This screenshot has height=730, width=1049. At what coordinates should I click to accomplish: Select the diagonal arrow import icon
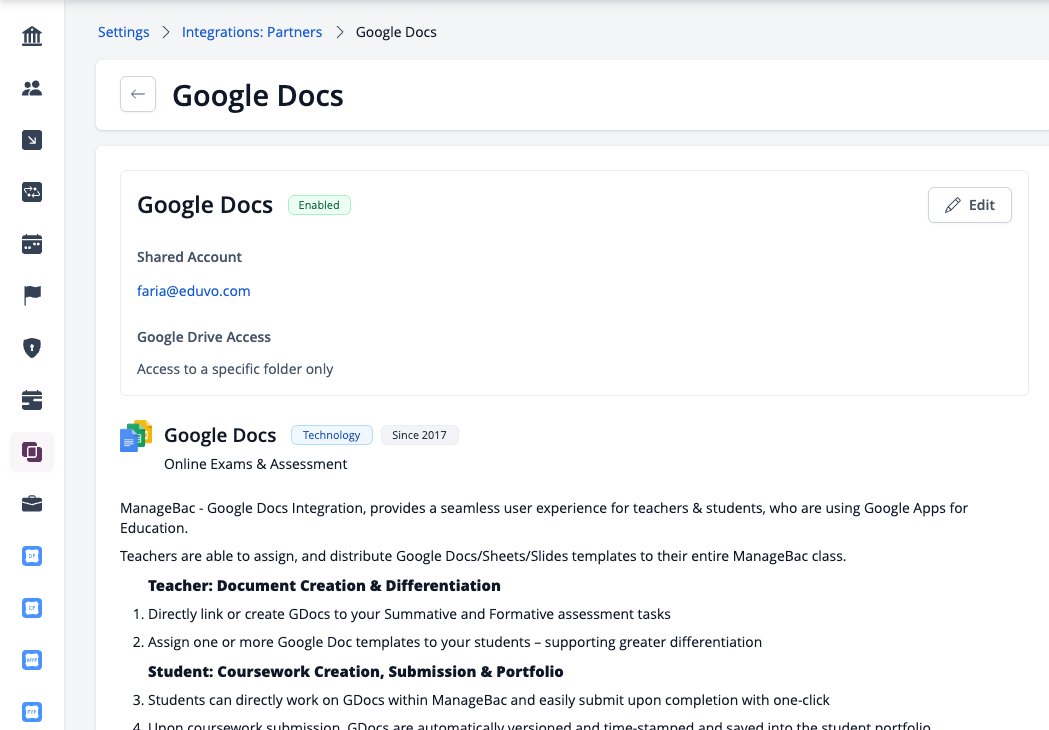[31, 140]
